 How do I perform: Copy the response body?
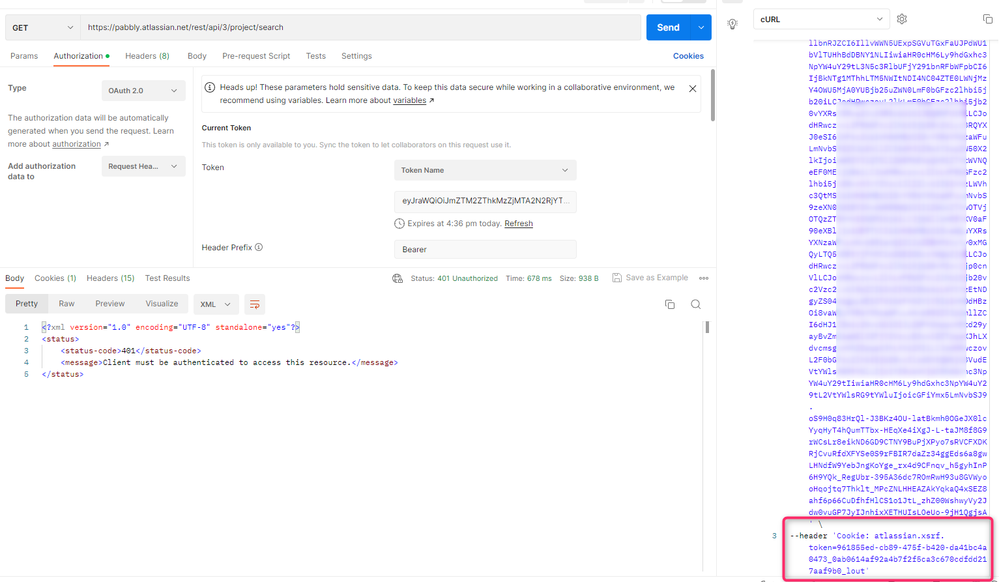click(670, 305)
